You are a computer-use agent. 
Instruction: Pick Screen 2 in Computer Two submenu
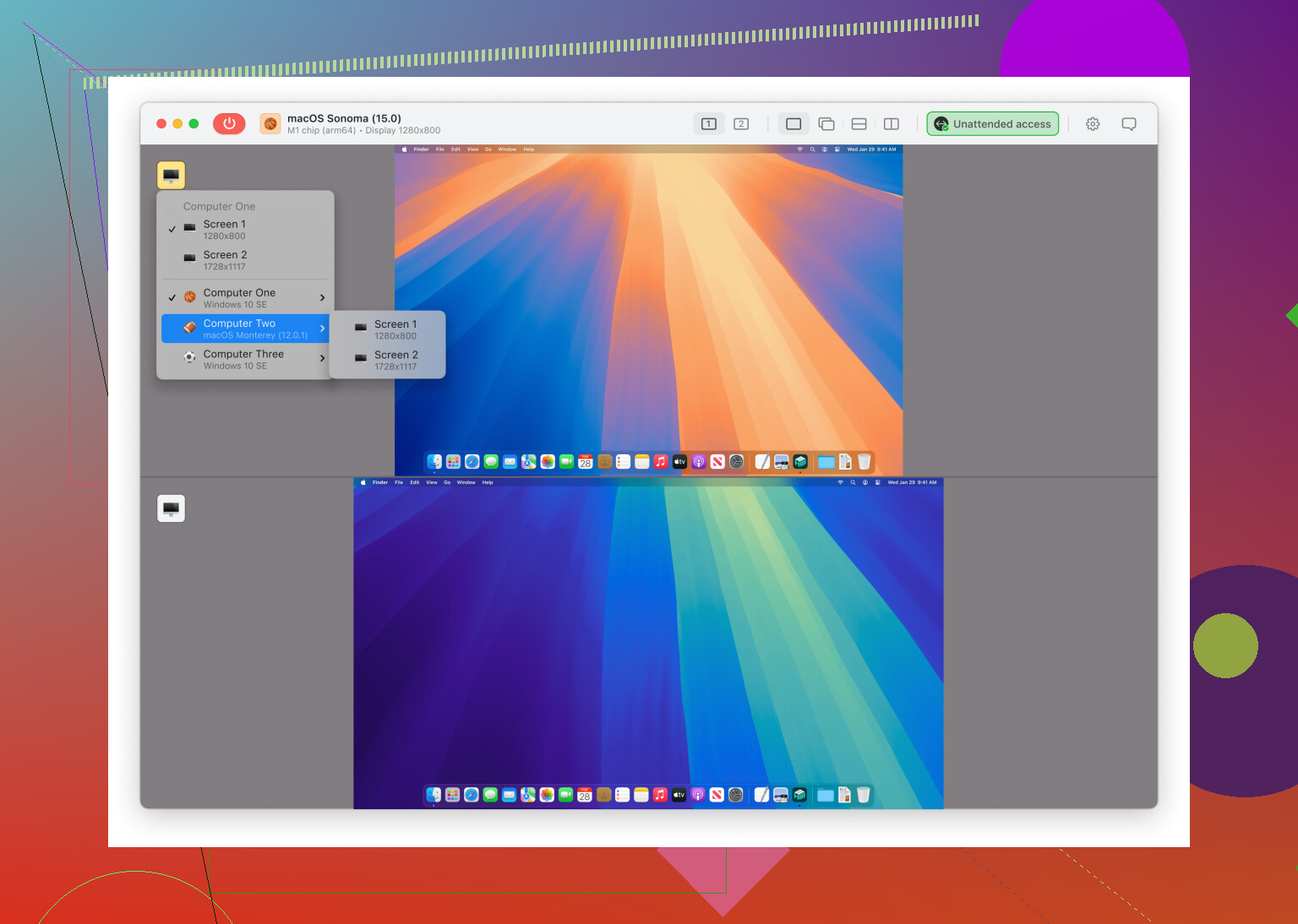(x=387, y=361)
